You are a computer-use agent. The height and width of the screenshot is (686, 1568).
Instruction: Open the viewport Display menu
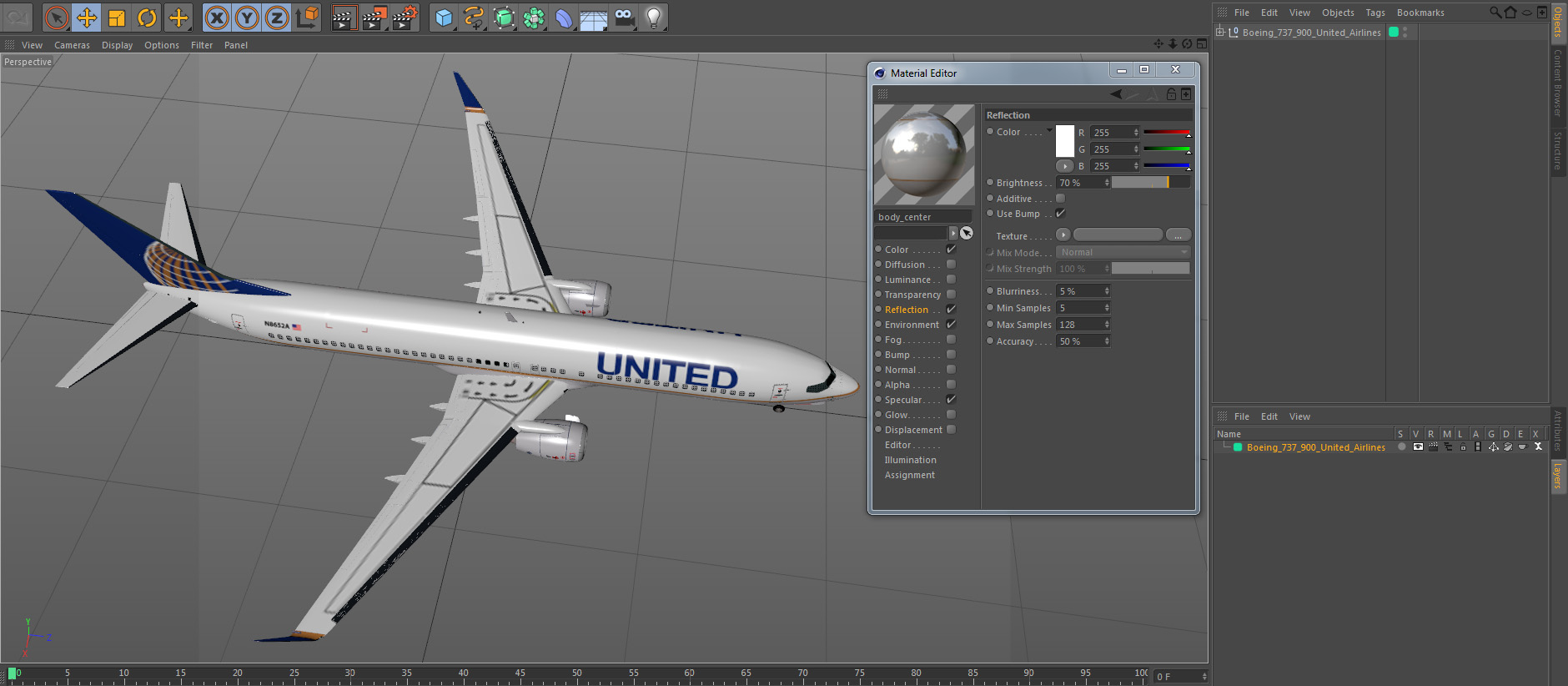(x=117, y=45)
